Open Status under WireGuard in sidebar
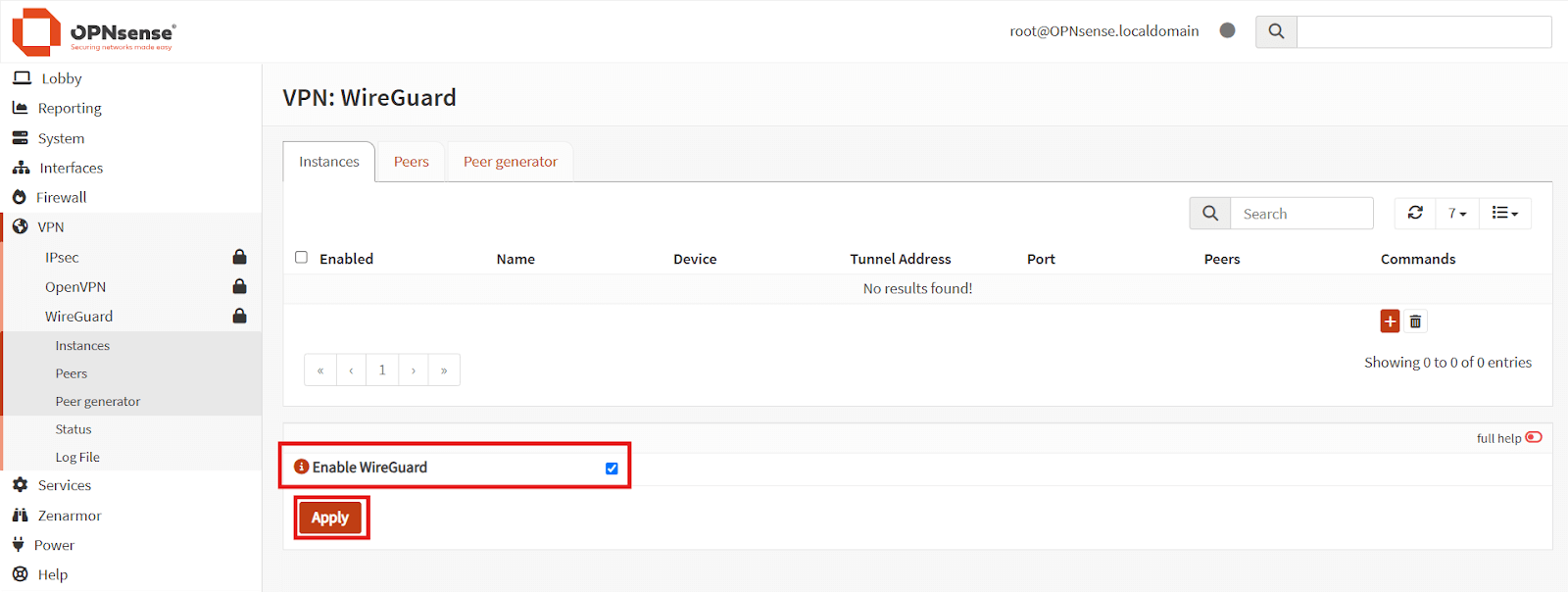The height and width of the screenshot is (592, 1568). (x=73, y=429)
